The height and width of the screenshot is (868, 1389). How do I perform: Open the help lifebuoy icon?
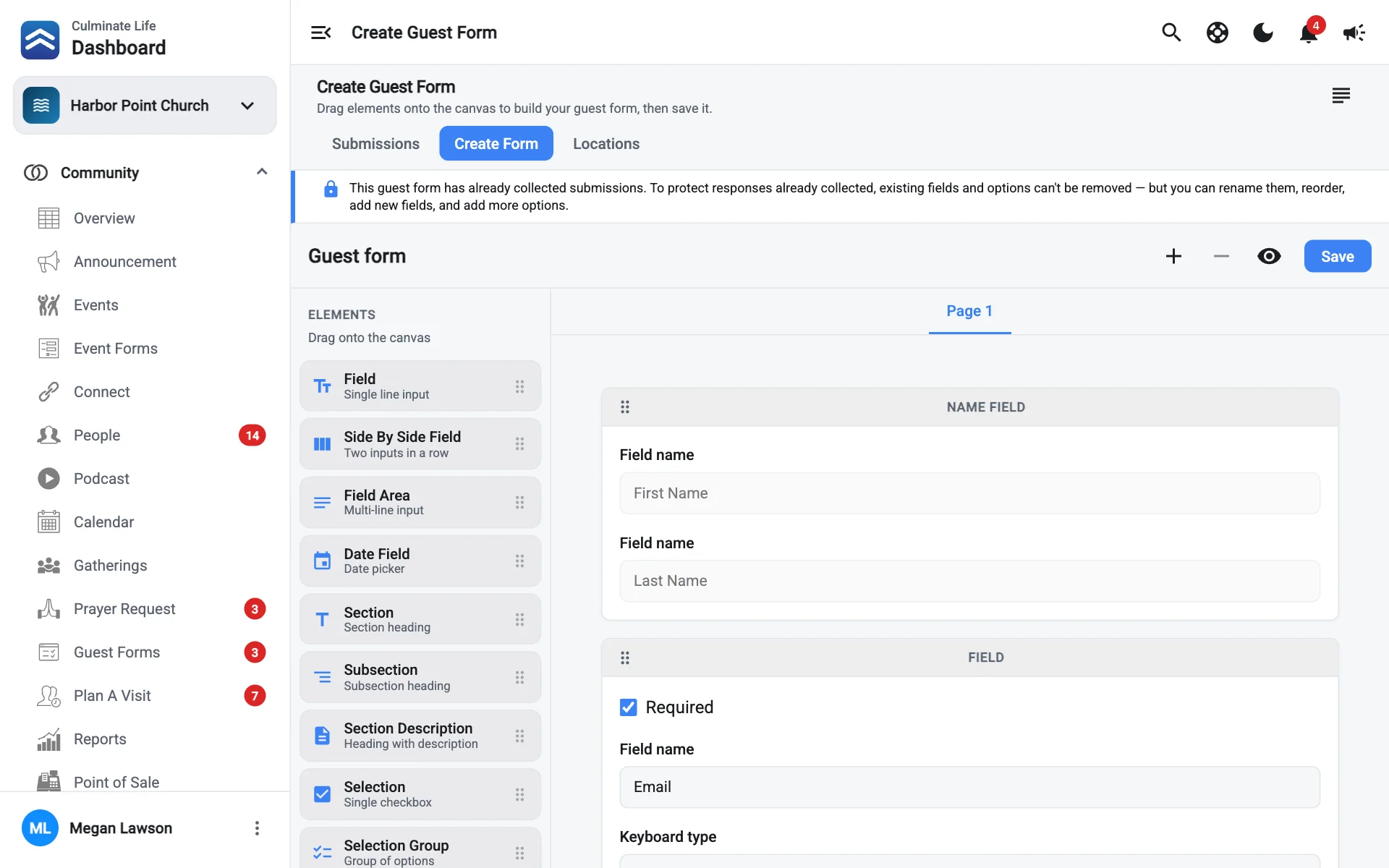coord(1218,33)
